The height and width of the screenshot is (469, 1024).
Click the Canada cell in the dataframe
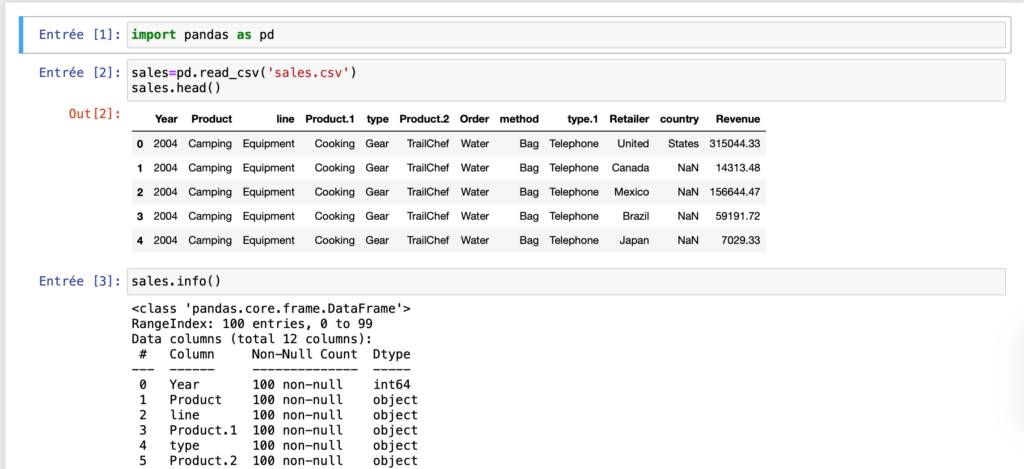[x=630, y=168]
